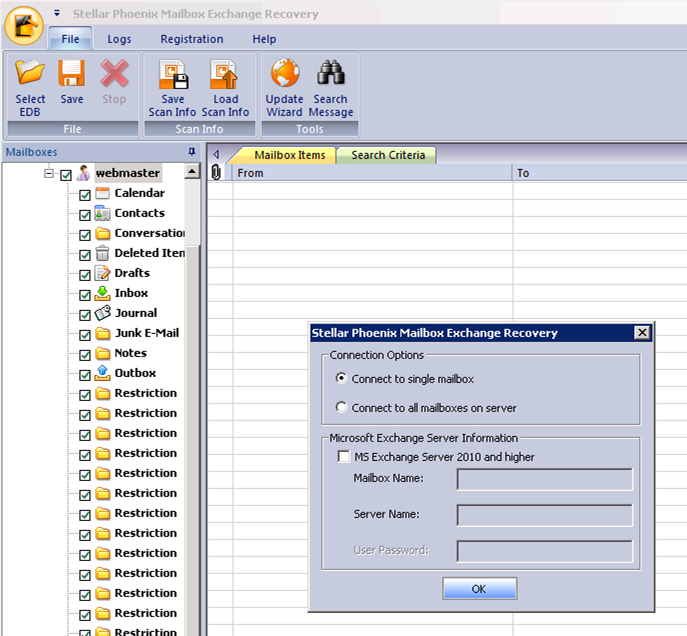Select the Junk E-Mail folder icon

pos(103,334)
